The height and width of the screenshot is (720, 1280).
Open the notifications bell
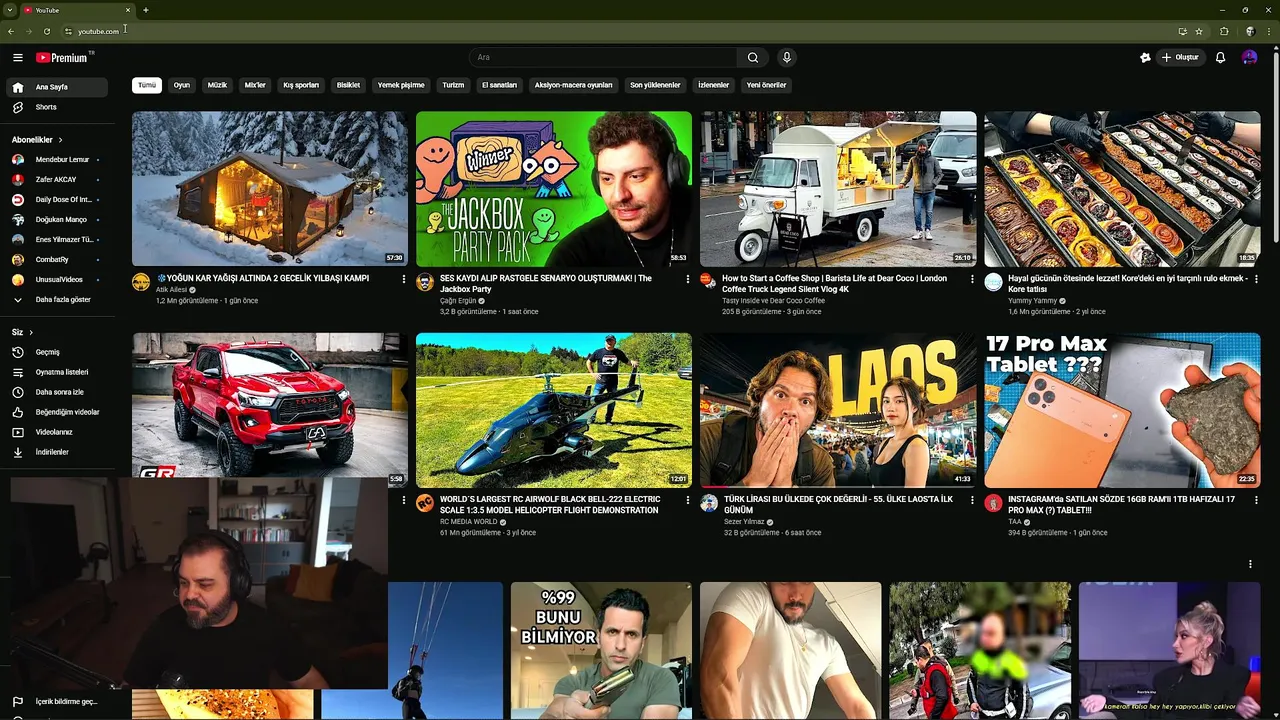(x=1220, y=58)
